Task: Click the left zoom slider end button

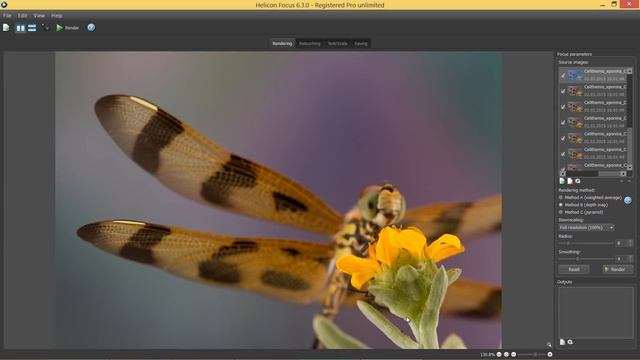Action: tap(513, 354)
